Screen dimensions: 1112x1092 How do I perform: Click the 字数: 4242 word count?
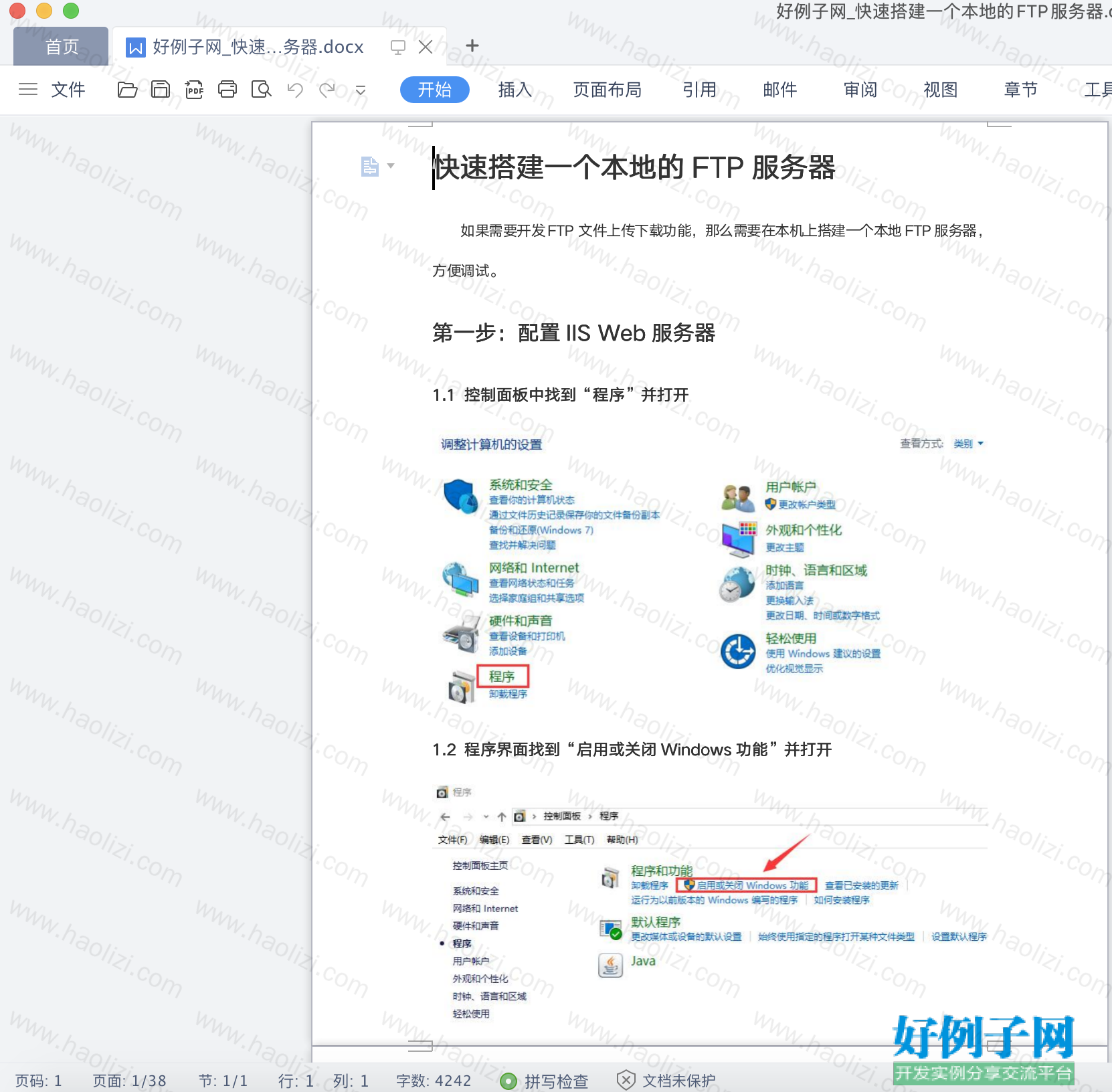tap(434, 1081)
